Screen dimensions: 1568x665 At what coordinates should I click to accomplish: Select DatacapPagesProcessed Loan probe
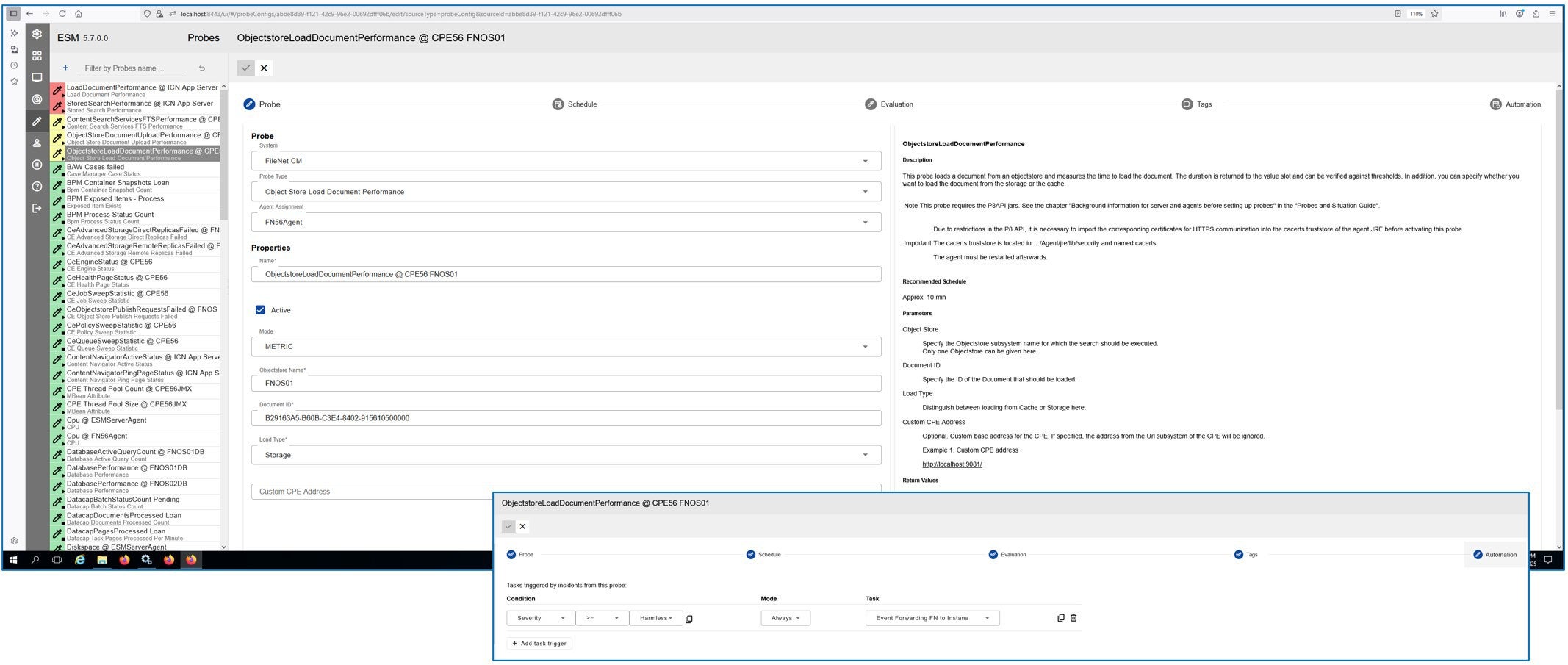(x=135, y=534)
